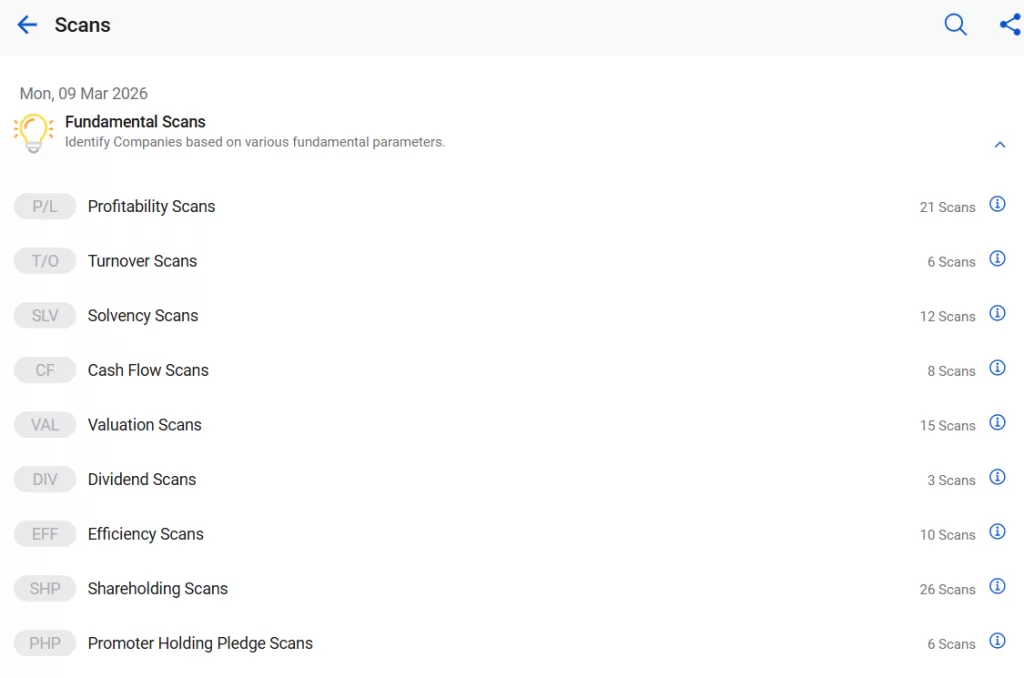The image size is (1024, 678).
Task: Click the 26 Scans count label
Action: (947, 590)
